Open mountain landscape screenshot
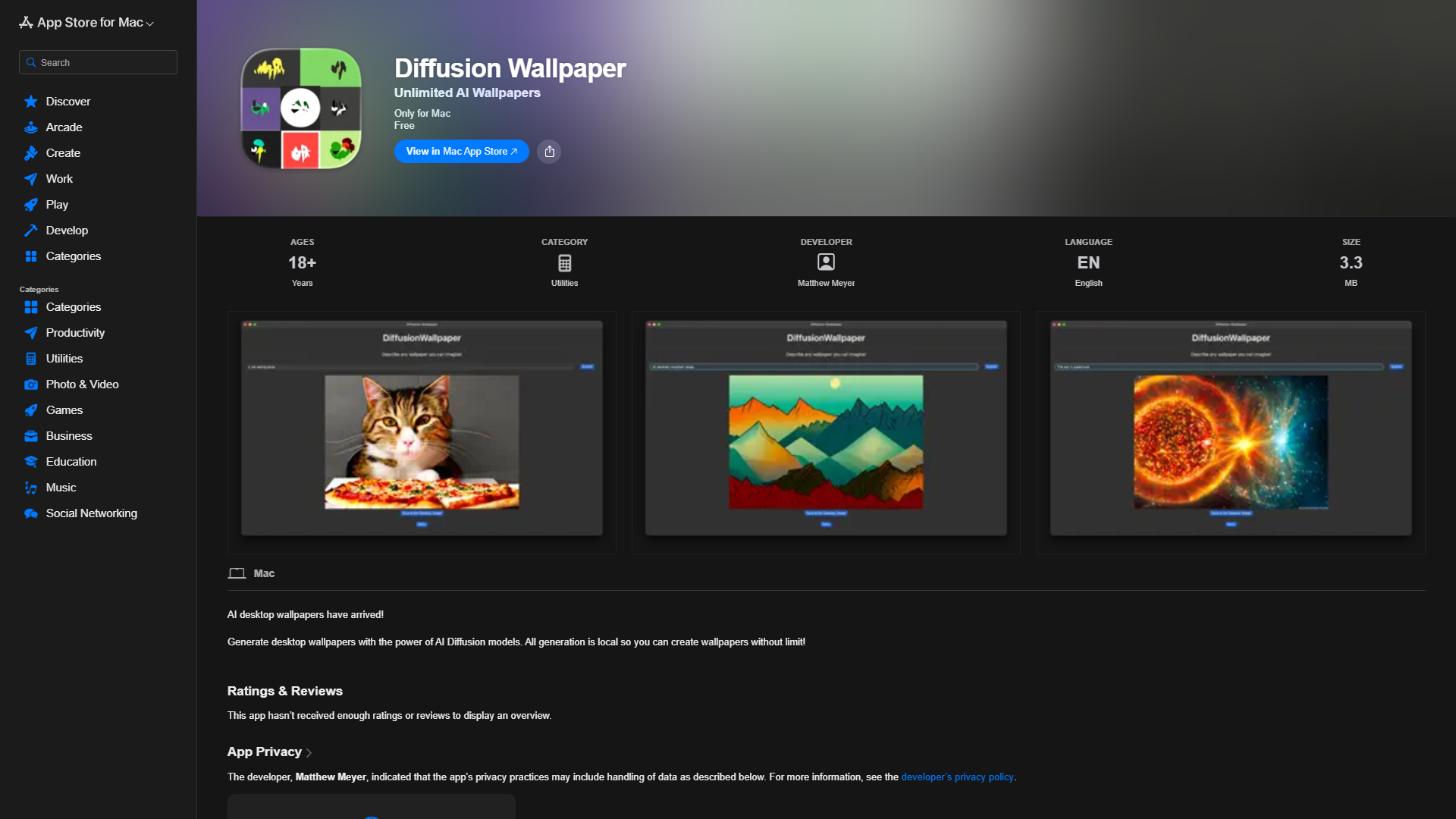The height and width of the screenshot is (819, 1456). coord(826,432)
